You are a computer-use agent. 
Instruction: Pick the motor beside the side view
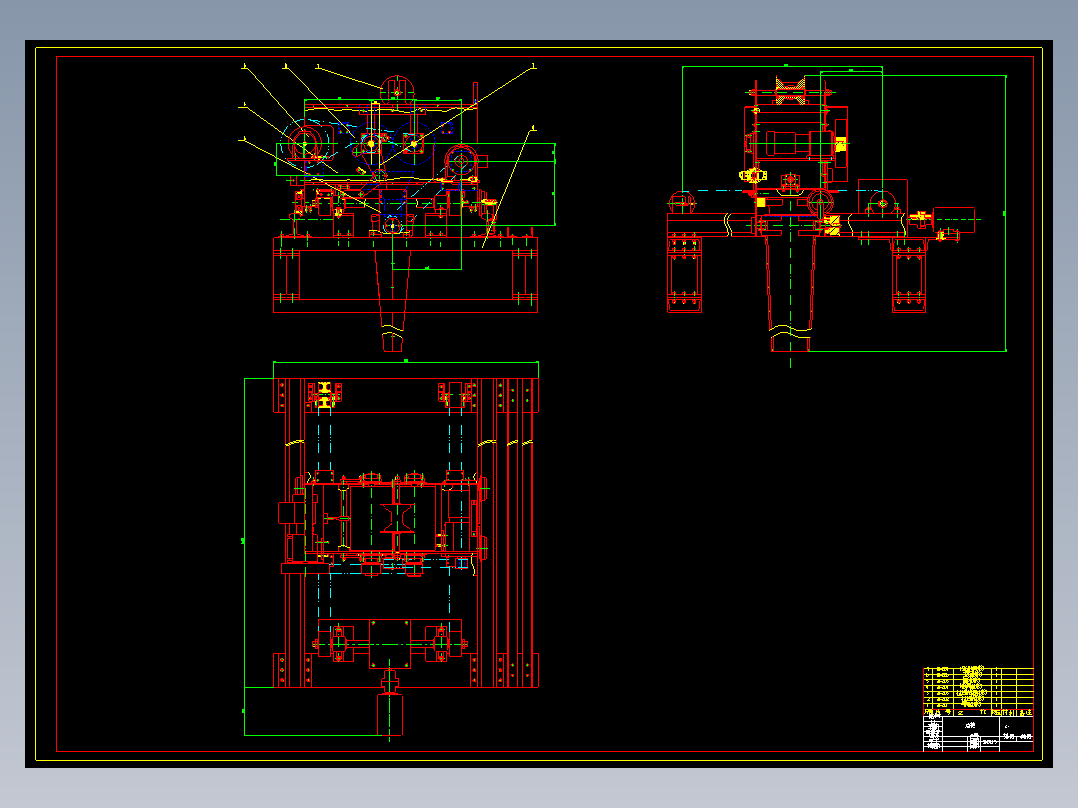(x=954, y=220)
